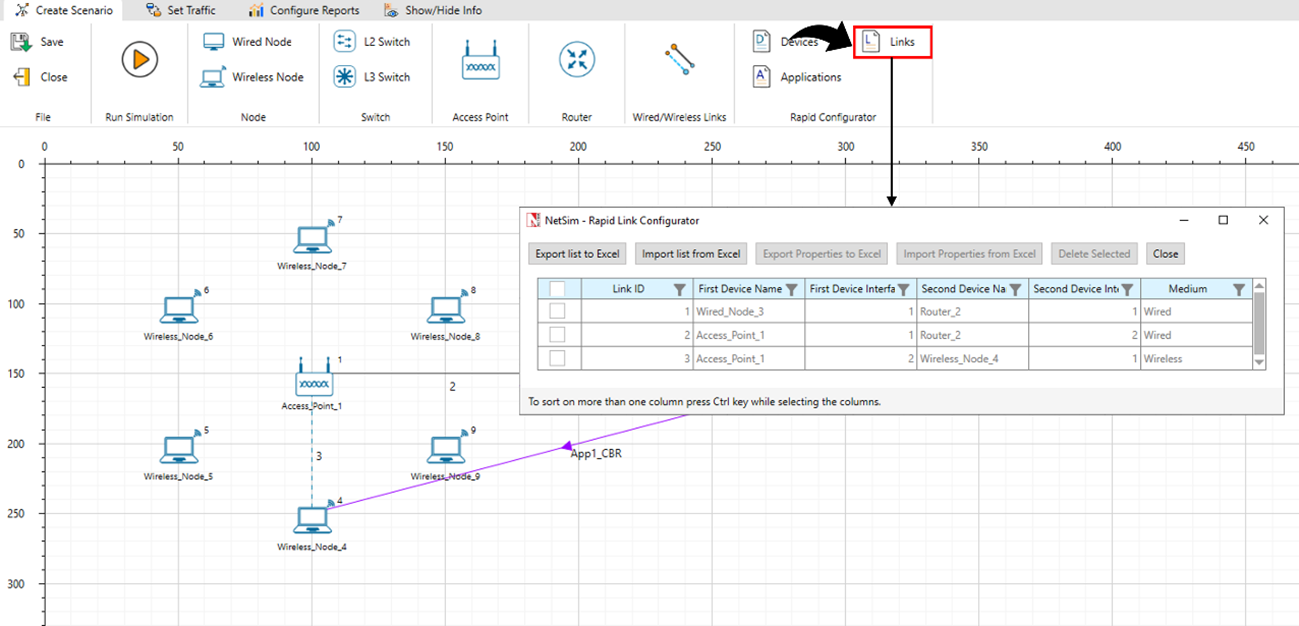Open the Medium column filter
This screenshot has height=626, width=1299.
pos(1239,289)
